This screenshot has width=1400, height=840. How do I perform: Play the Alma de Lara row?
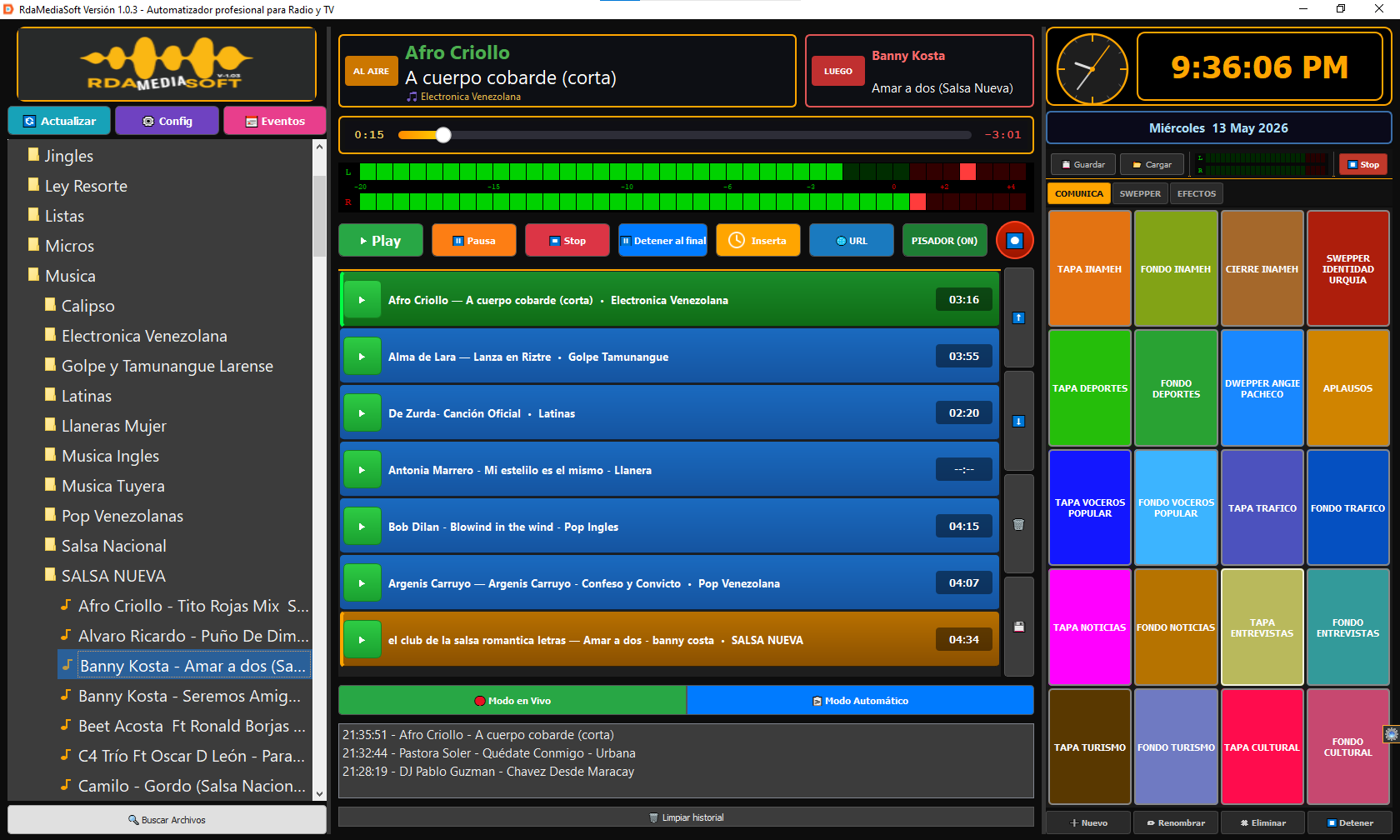[362, 357]
